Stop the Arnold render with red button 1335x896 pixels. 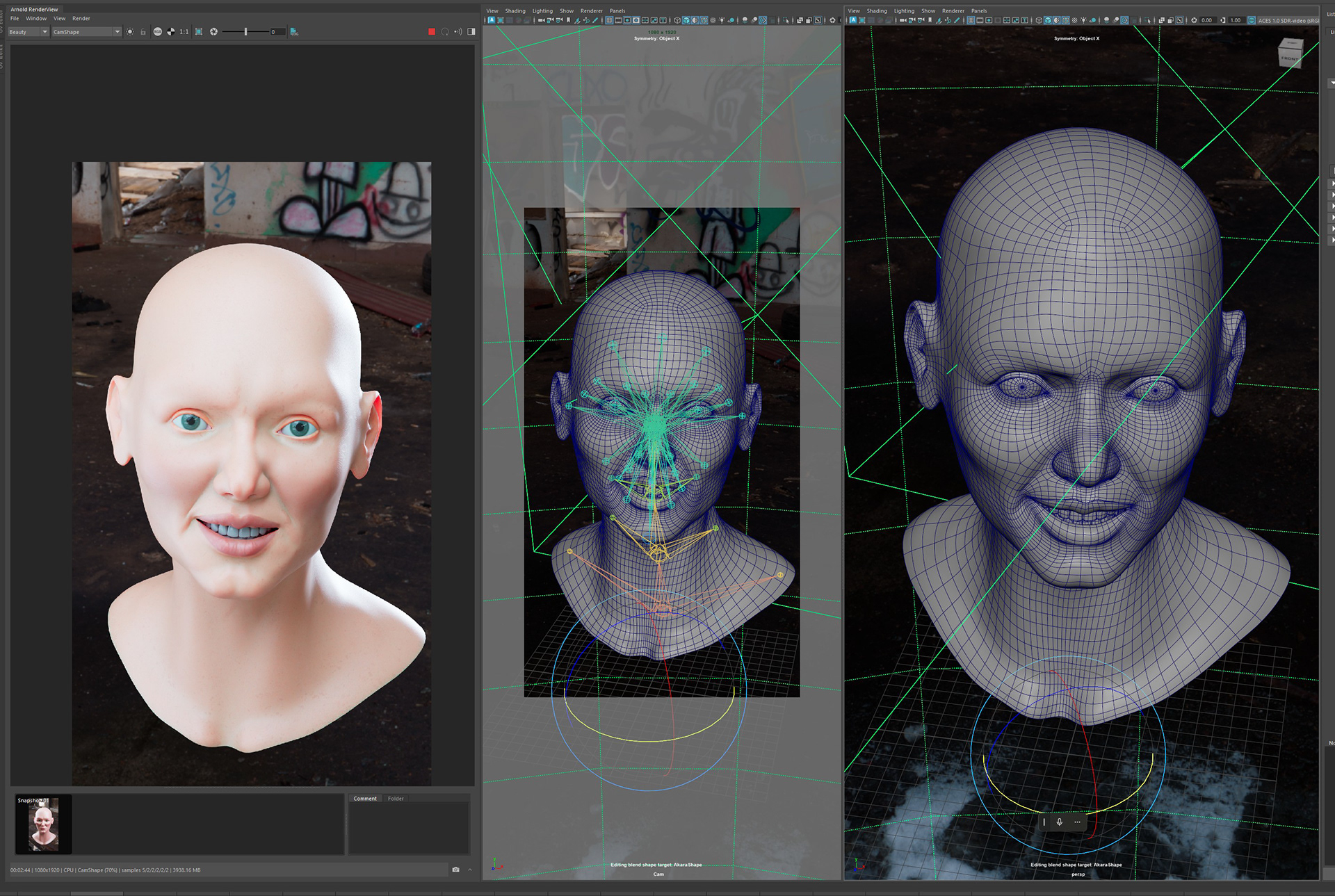pos(432,32)
